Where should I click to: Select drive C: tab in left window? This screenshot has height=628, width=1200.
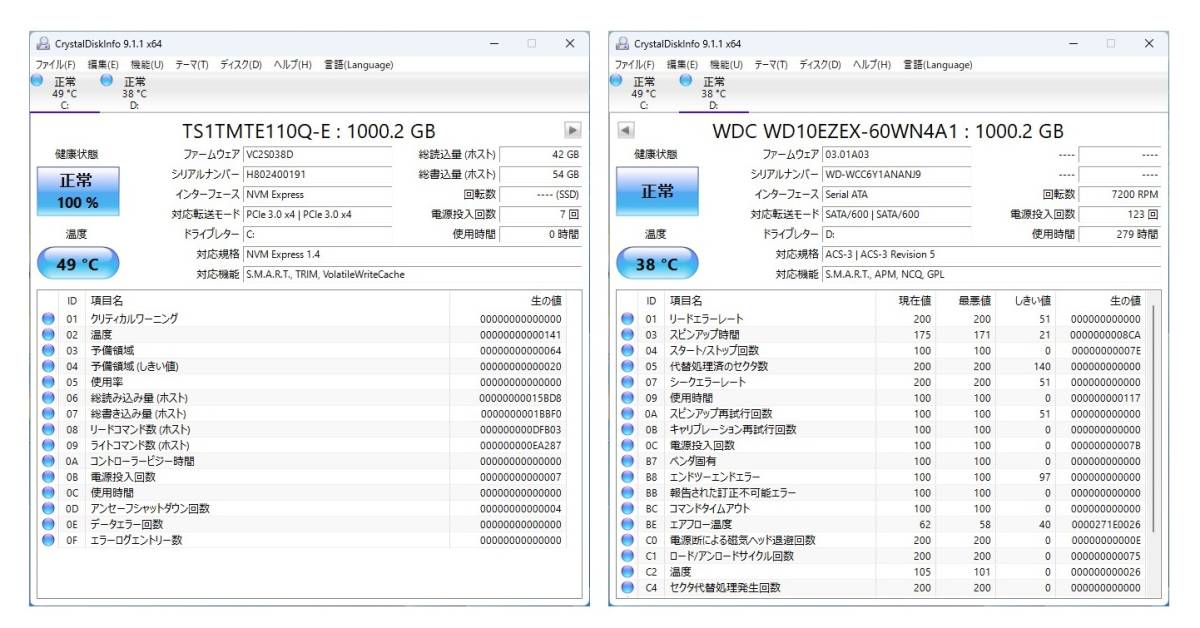(64, 93)
